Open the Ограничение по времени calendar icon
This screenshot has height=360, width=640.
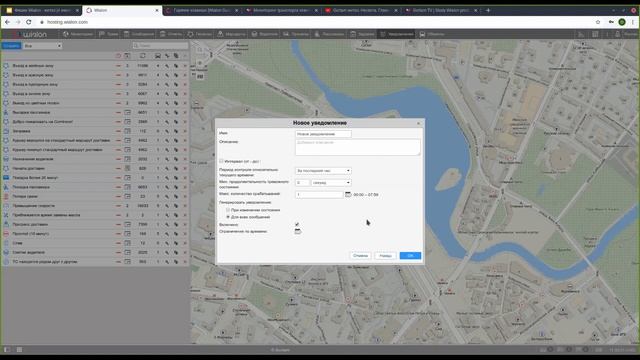(x=298, y=231)
